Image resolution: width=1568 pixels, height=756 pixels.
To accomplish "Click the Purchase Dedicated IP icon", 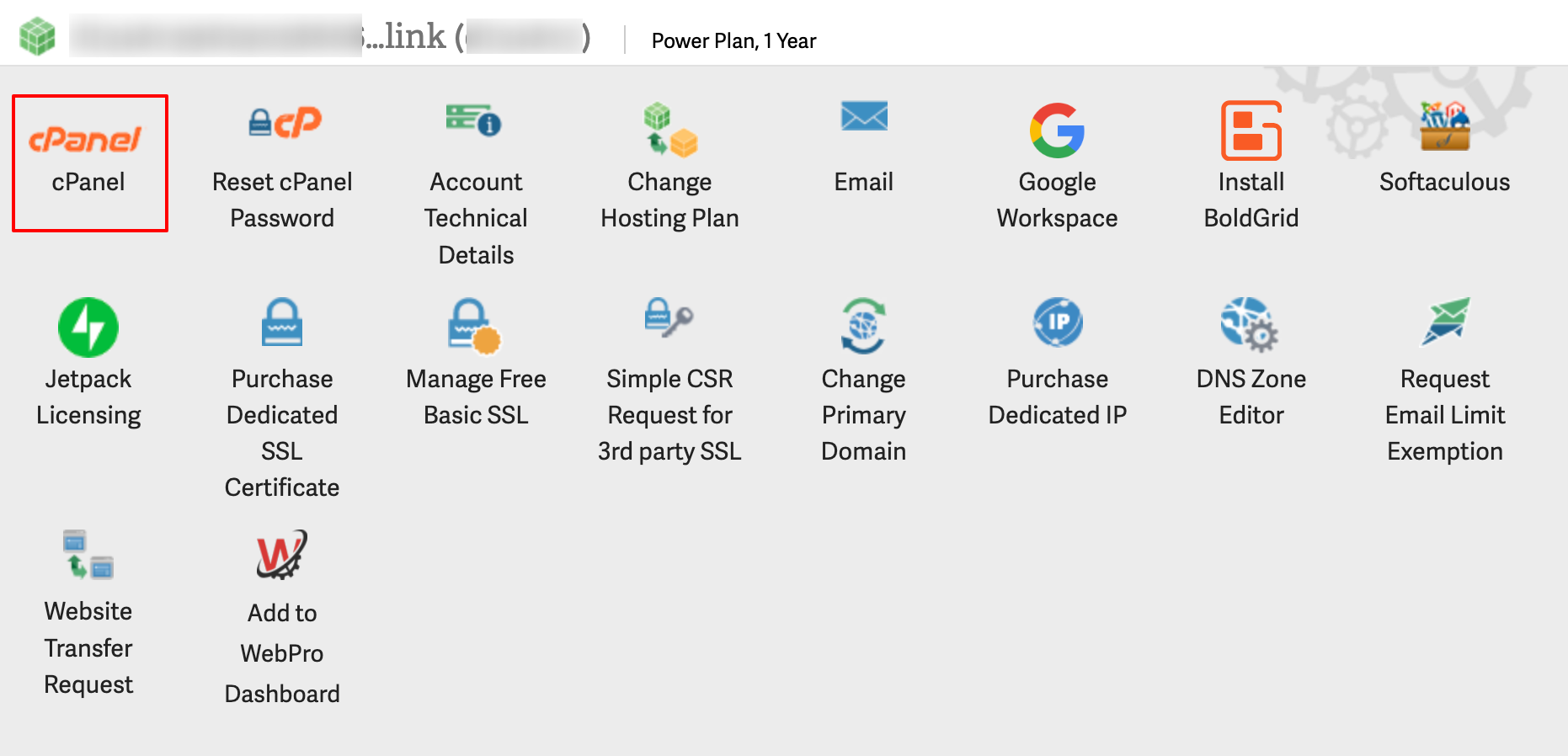I will [x=1058, y=322].
